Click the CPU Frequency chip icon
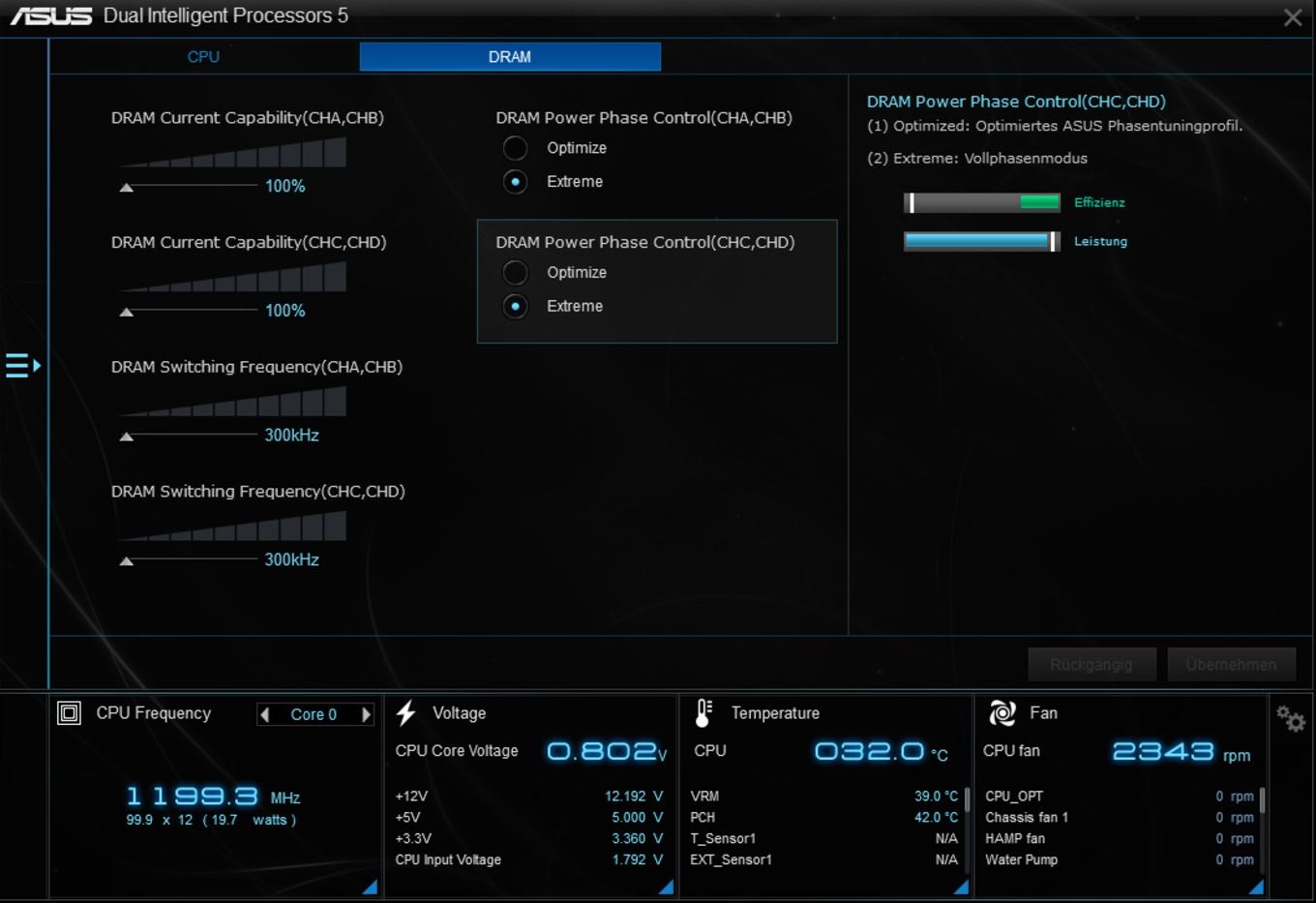Viewport: 1316px width, 903px height. pyautogui.click(x=70, y=713)
